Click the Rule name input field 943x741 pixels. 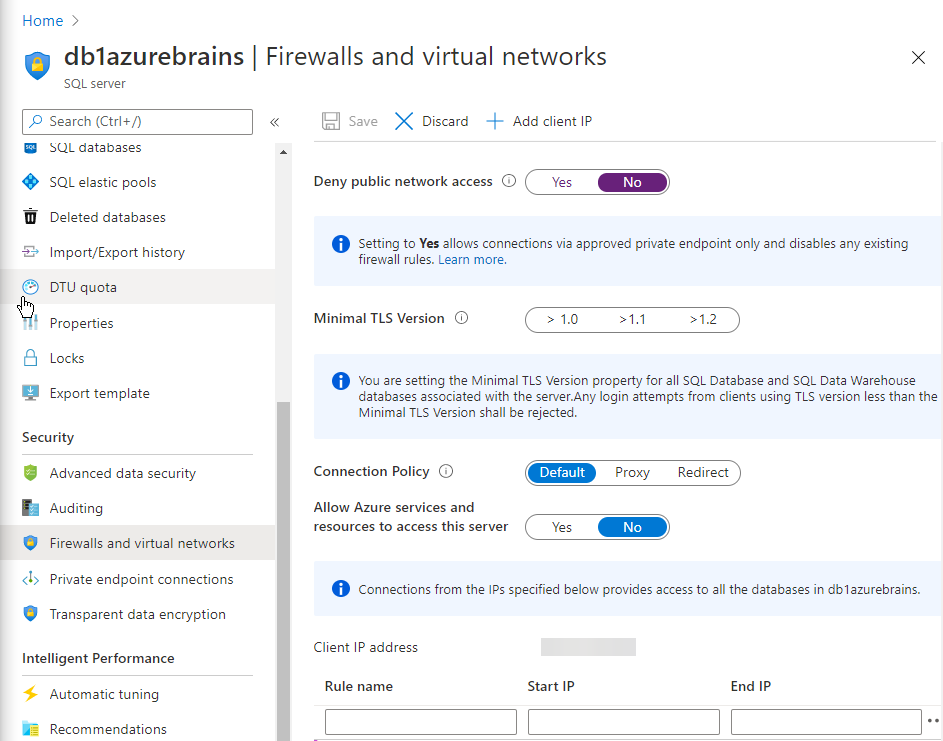(420, 722)
